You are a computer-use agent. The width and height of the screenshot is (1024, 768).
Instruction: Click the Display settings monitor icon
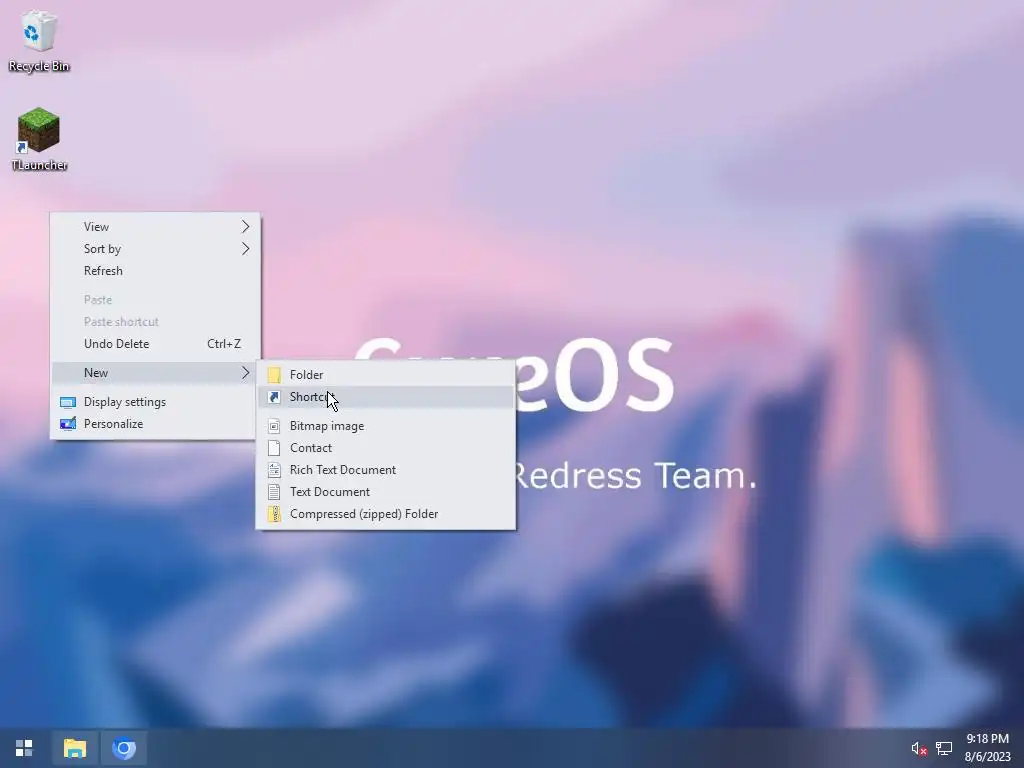pyautogui.click(x=68, y=402)
